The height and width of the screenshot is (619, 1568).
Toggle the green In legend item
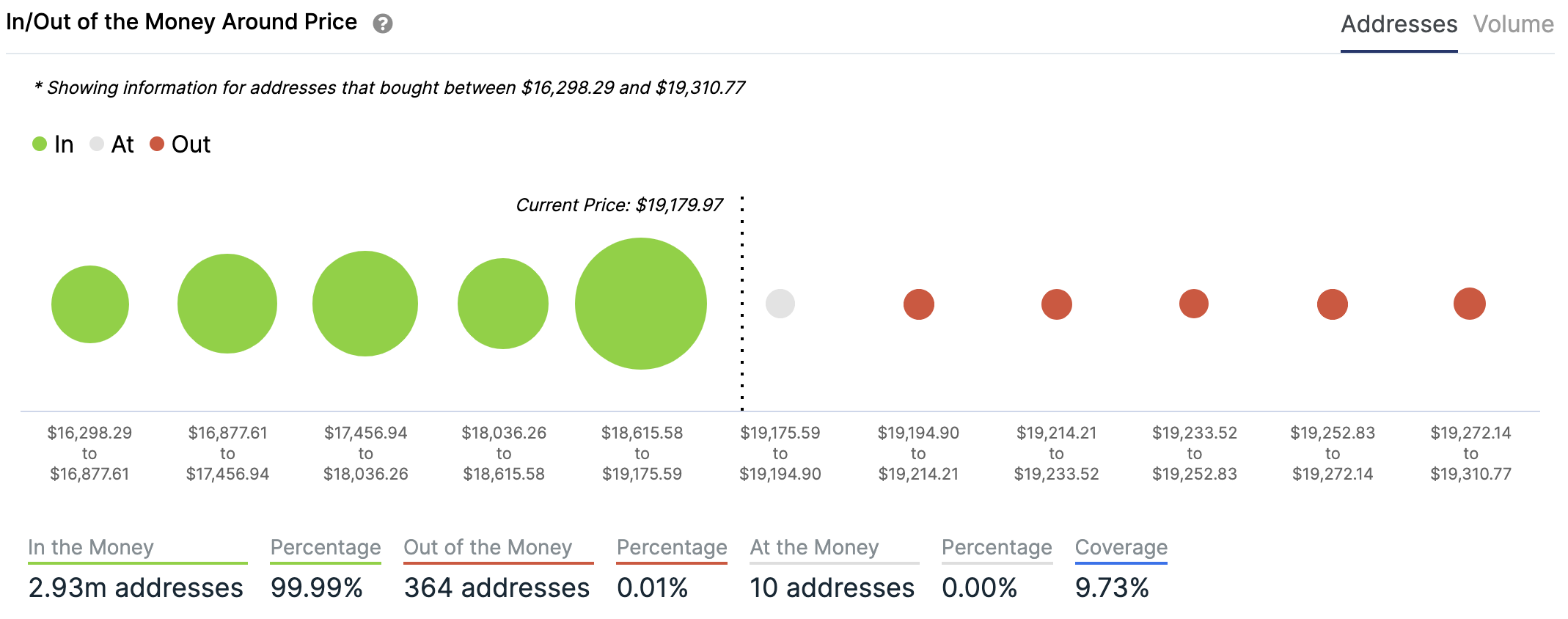pyautogui.click(x=54, y=144)
